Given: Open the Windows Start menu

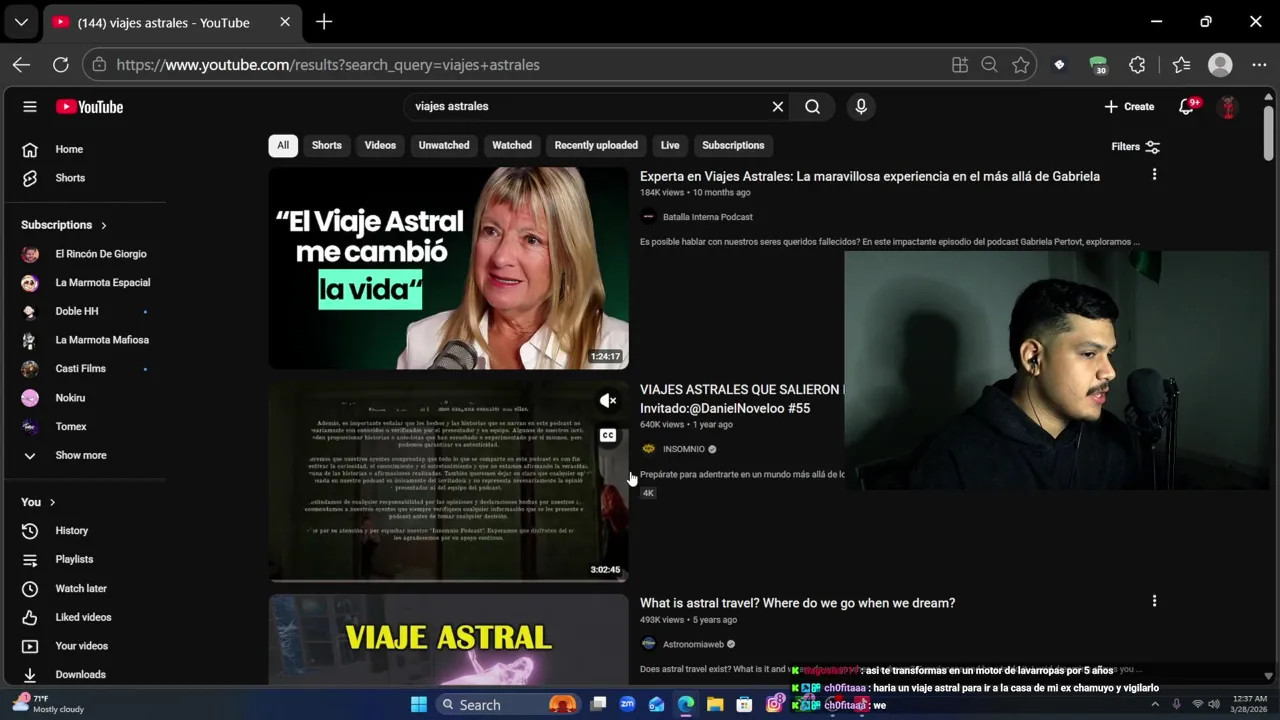Looking at the screenshot, I should tap(419, 705).
